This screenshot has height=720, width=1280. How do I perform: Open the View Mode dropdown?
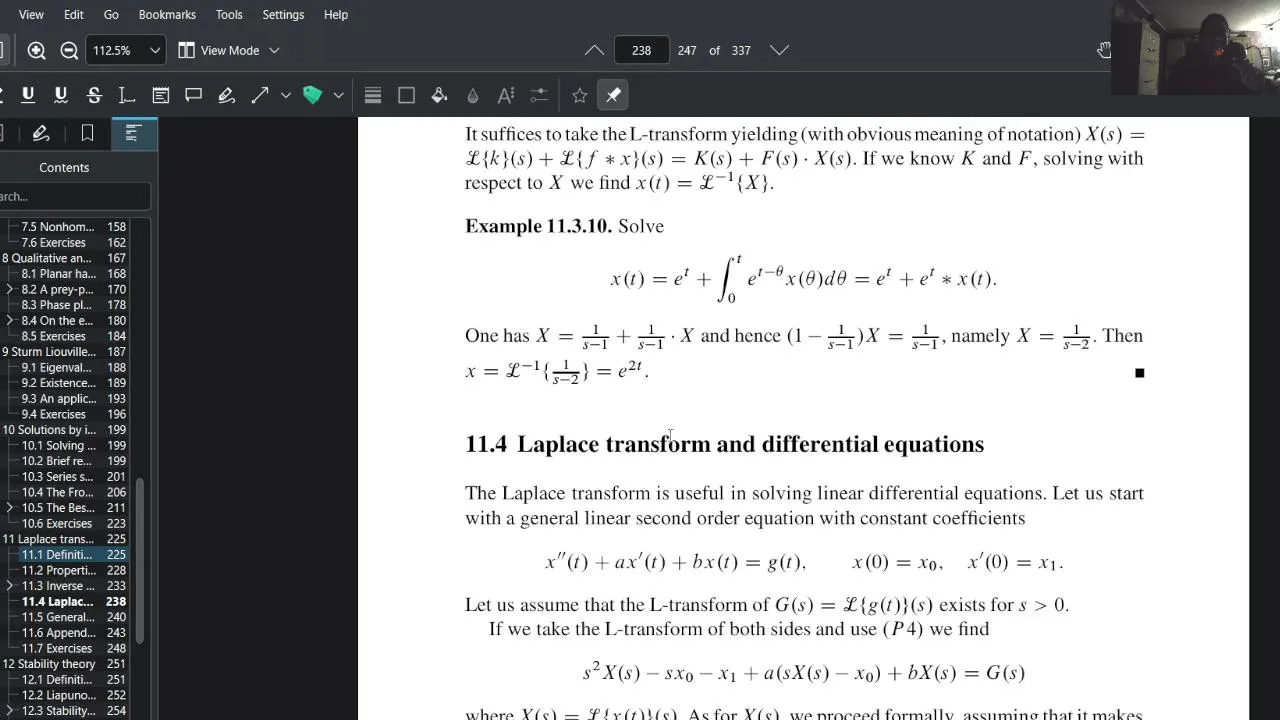coord(229,50)
